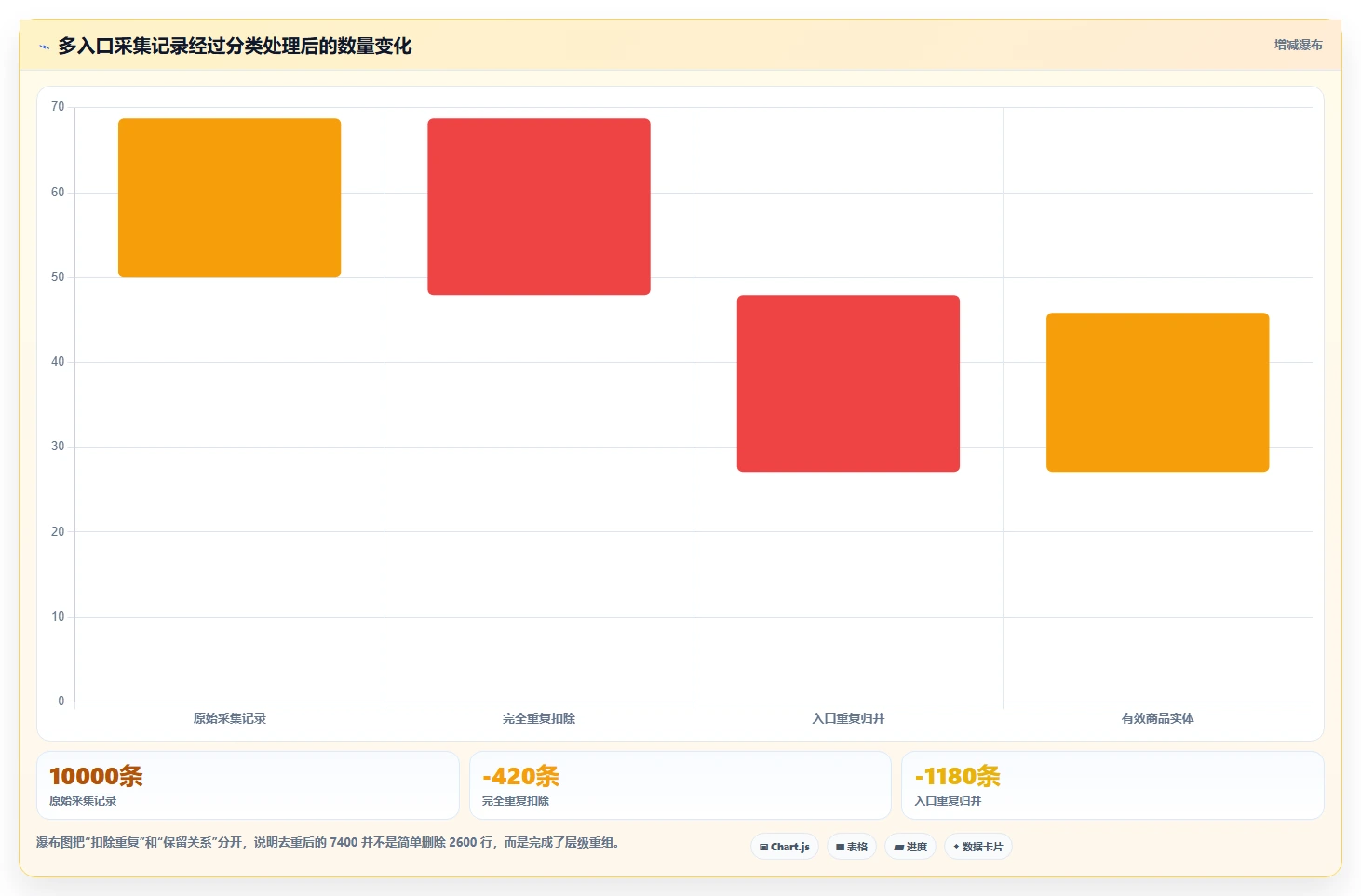Click the y-axis label 0
The height and width of the screenshot is (896, 1361).
(61, 702)
